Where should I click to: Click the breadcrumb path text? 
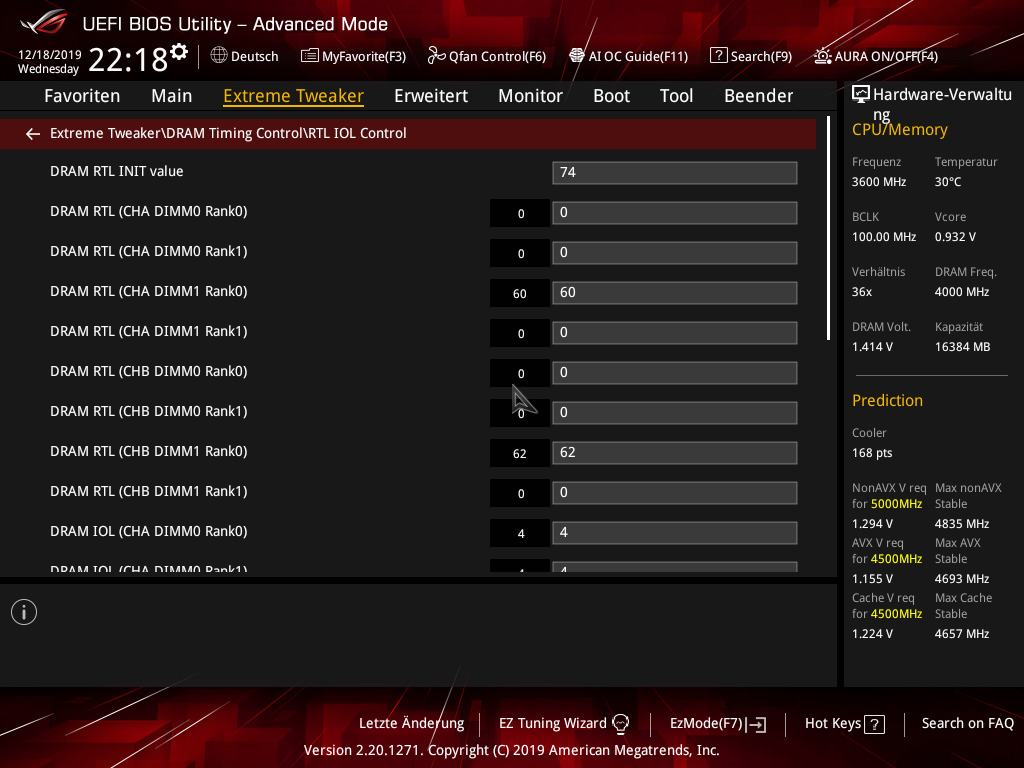coord(228,133)
